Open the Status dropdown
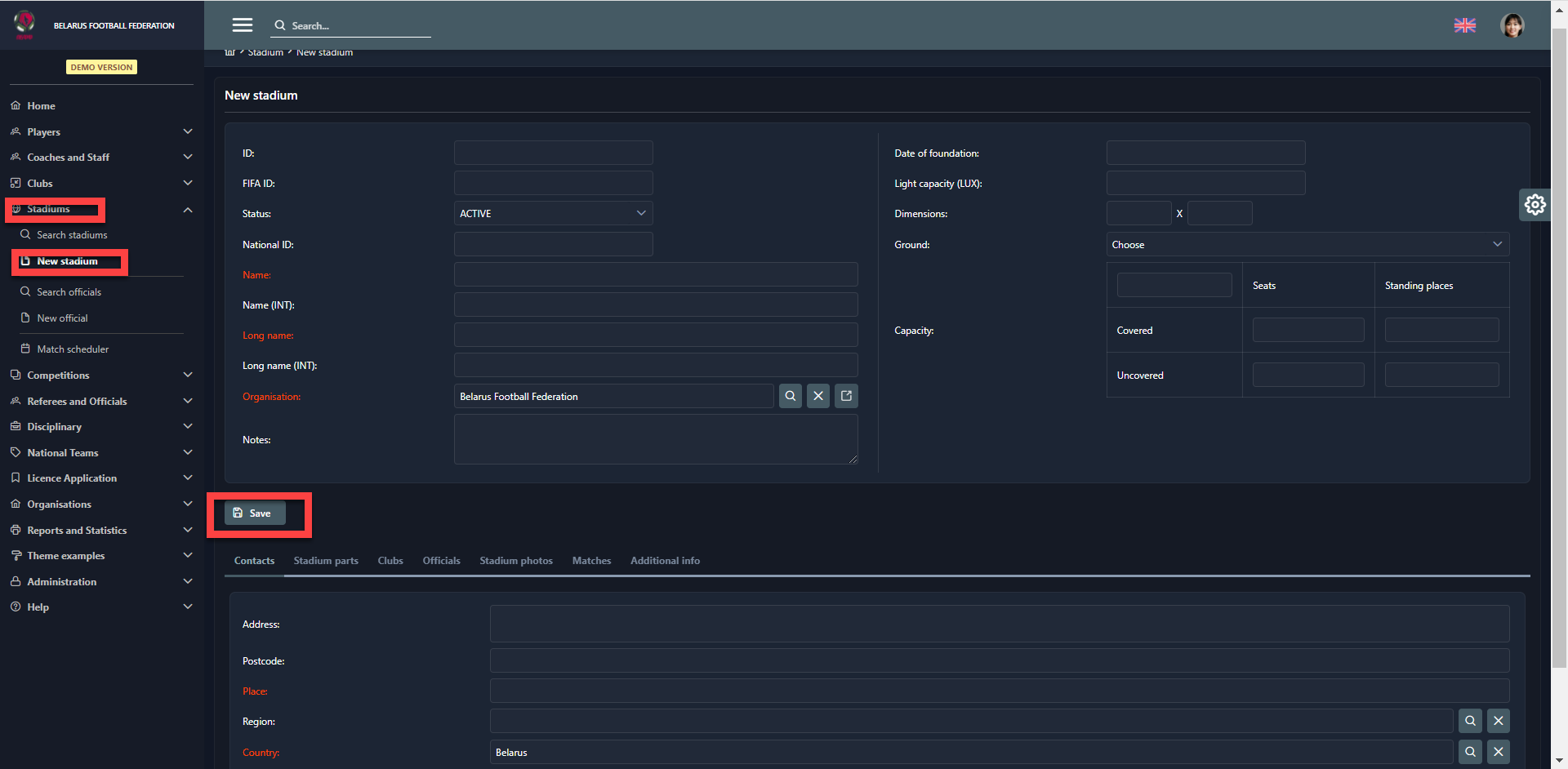This screenshot has height=769, width=1568. pos(553,214)
